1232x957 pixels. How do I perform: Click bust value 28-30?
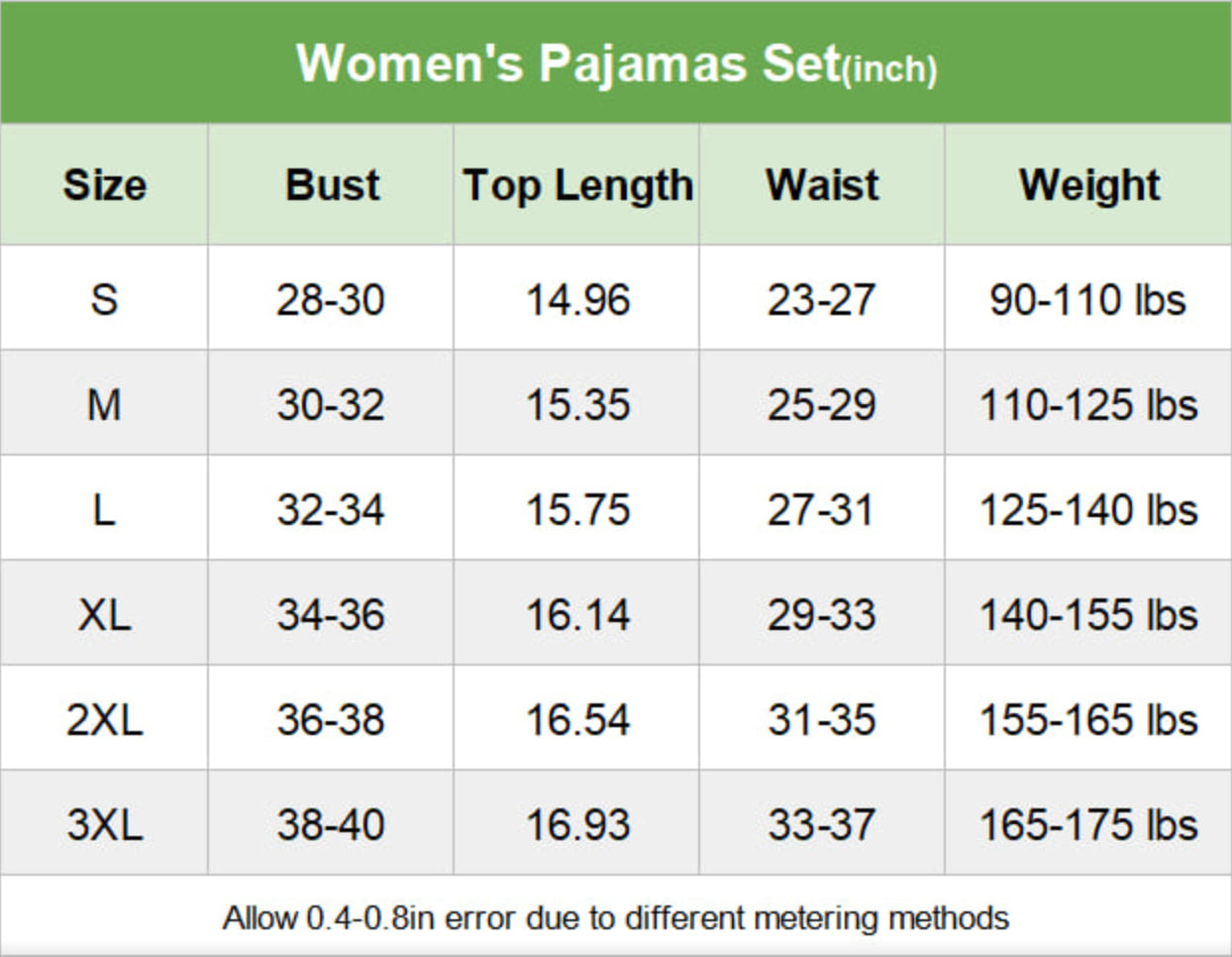tap(330, 299)
